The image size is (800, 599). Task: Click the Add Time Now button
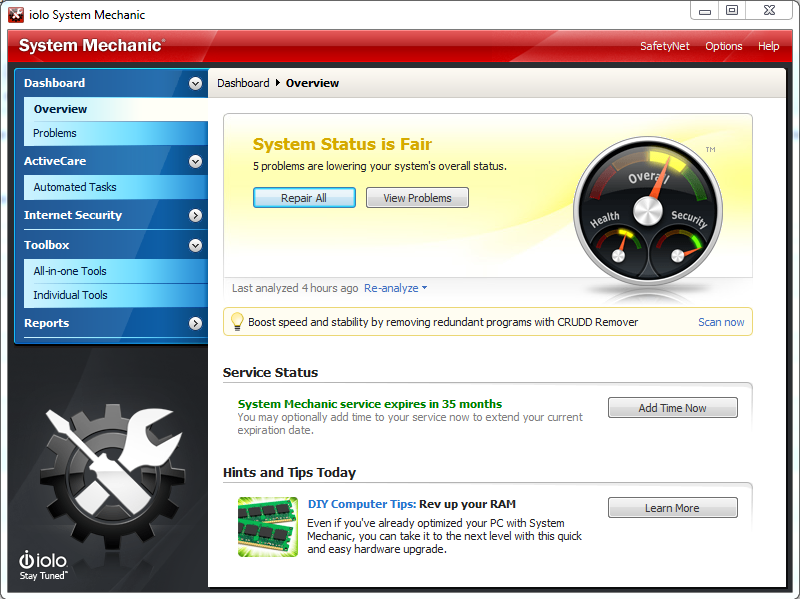(x=672, y=408)
